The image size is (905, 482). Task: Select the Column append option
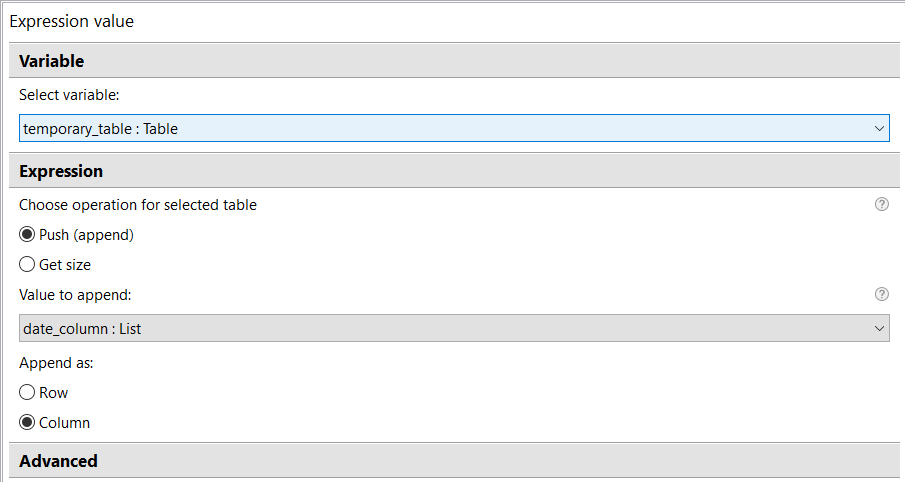(x=27, y=423)
